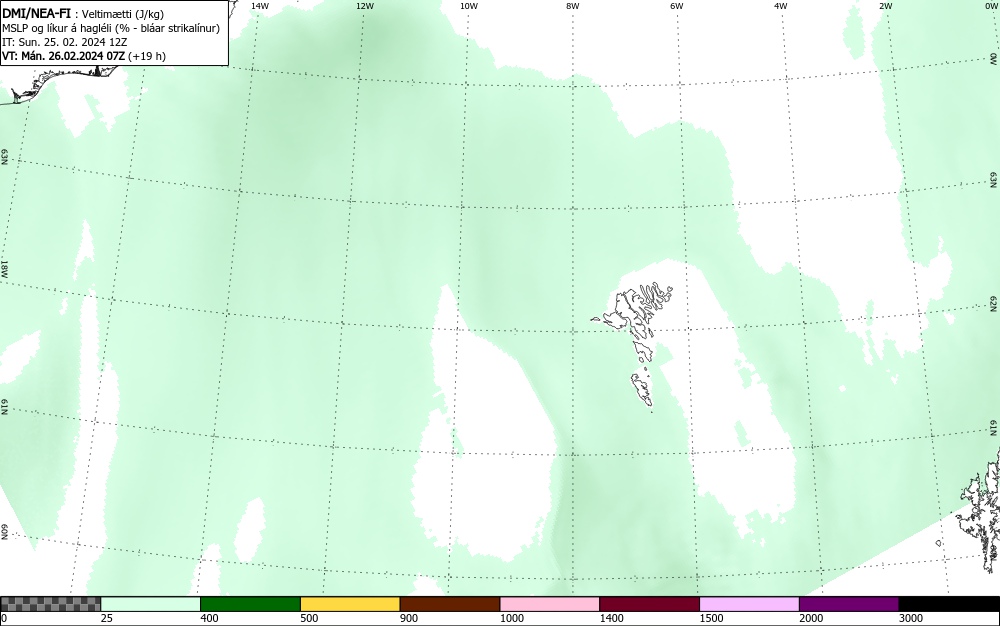Select the legend value "900"
This screenshot has width=1000, height=626.
point(409,618)
